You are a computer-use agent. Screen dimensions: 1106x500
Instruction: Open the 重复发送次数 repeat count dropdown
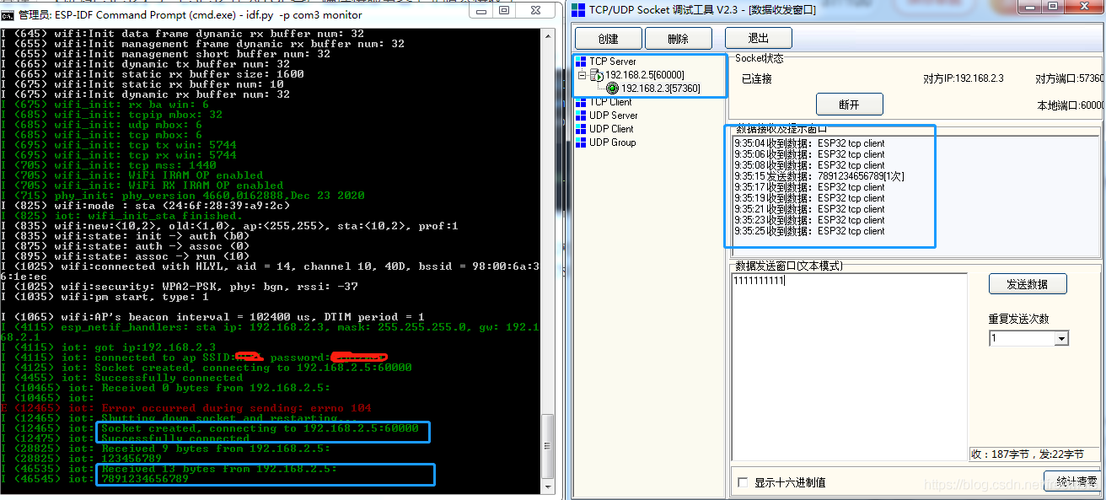[x=1062, y=339]
